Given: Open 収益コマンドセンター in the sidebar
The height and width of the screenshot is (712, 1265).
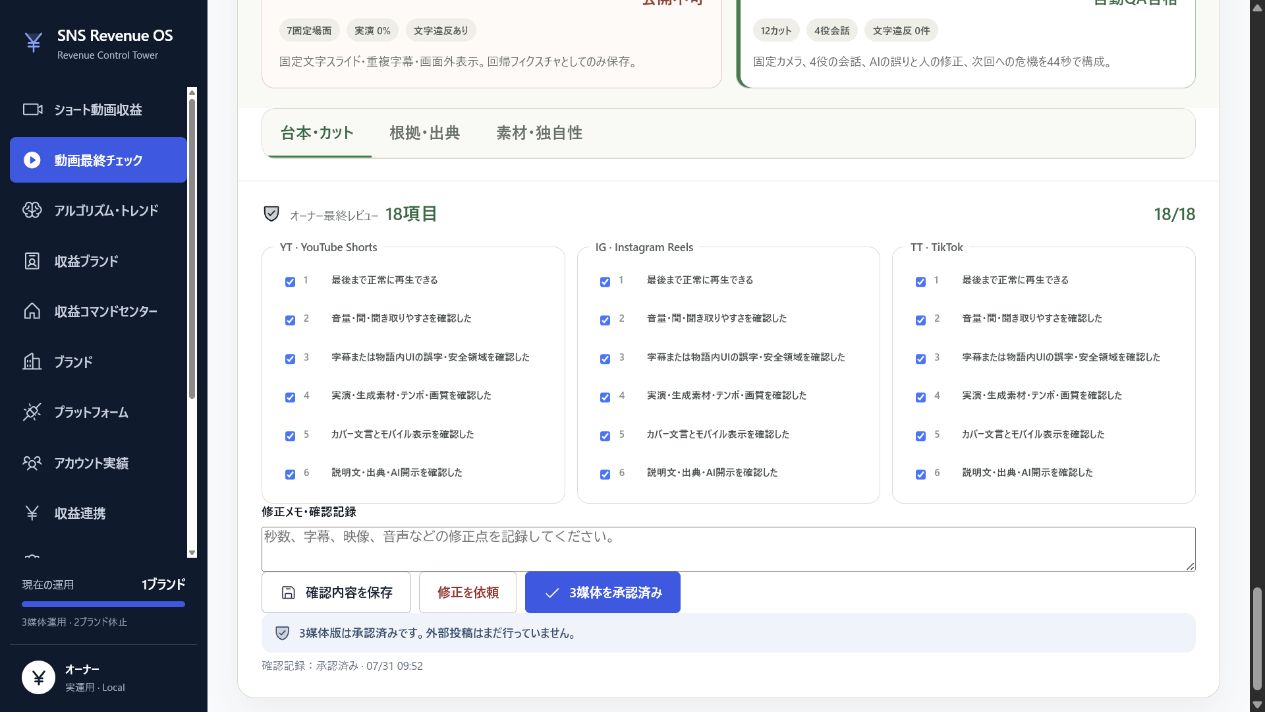Looking at the screenshot, I should (98, 311).
